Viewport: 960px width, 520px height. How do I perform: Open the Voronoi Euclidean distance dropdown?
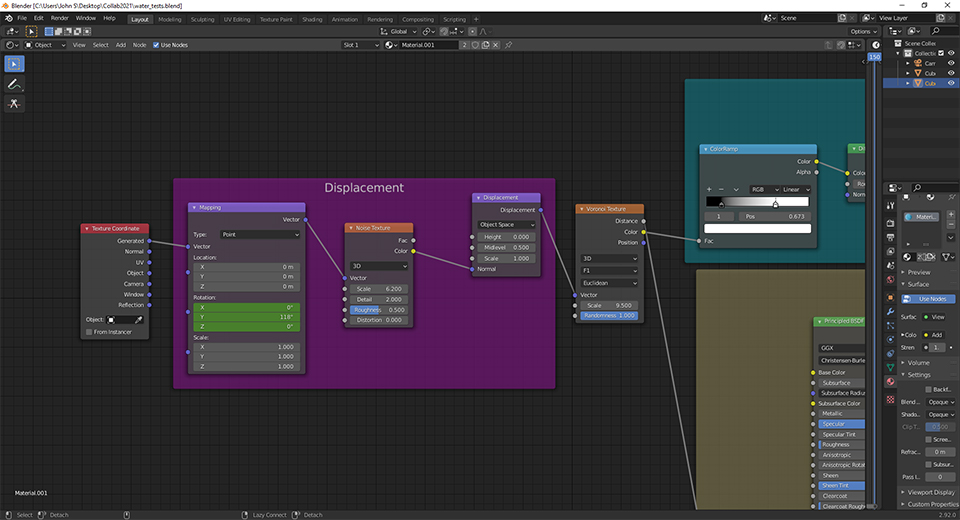pyautogui.click(x=609, y=283)
